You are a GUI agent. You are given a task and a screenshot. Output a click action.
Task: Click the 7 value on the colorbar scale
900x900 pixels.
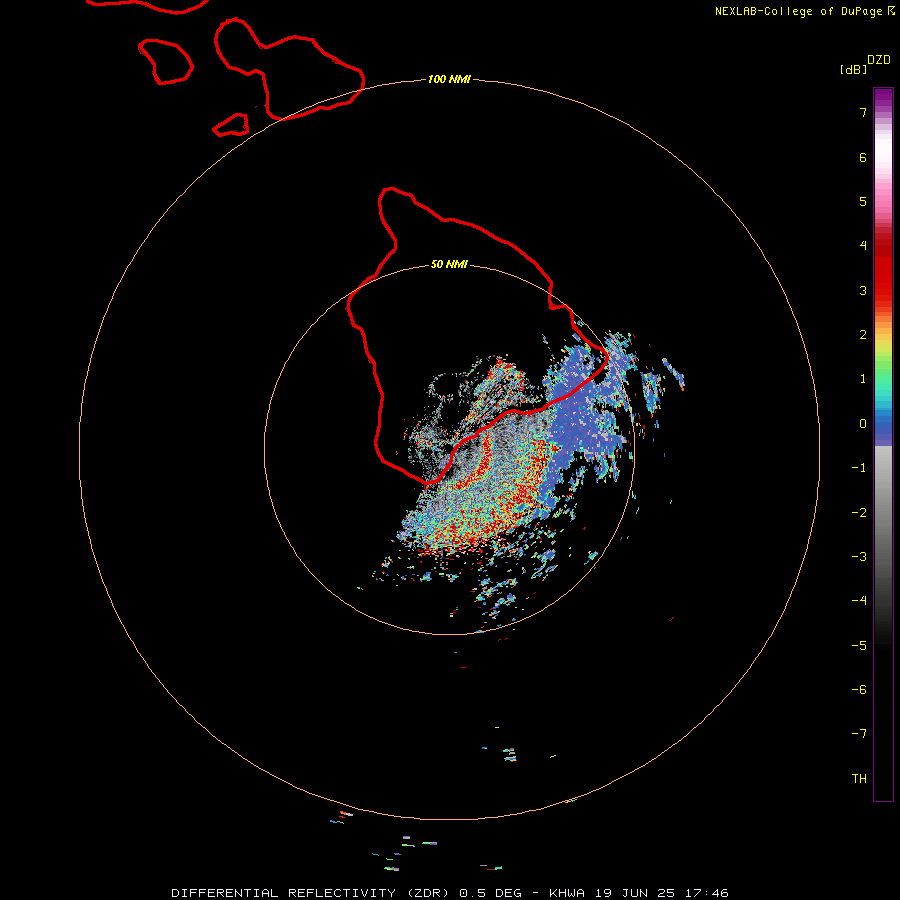[x=863, y=112]
